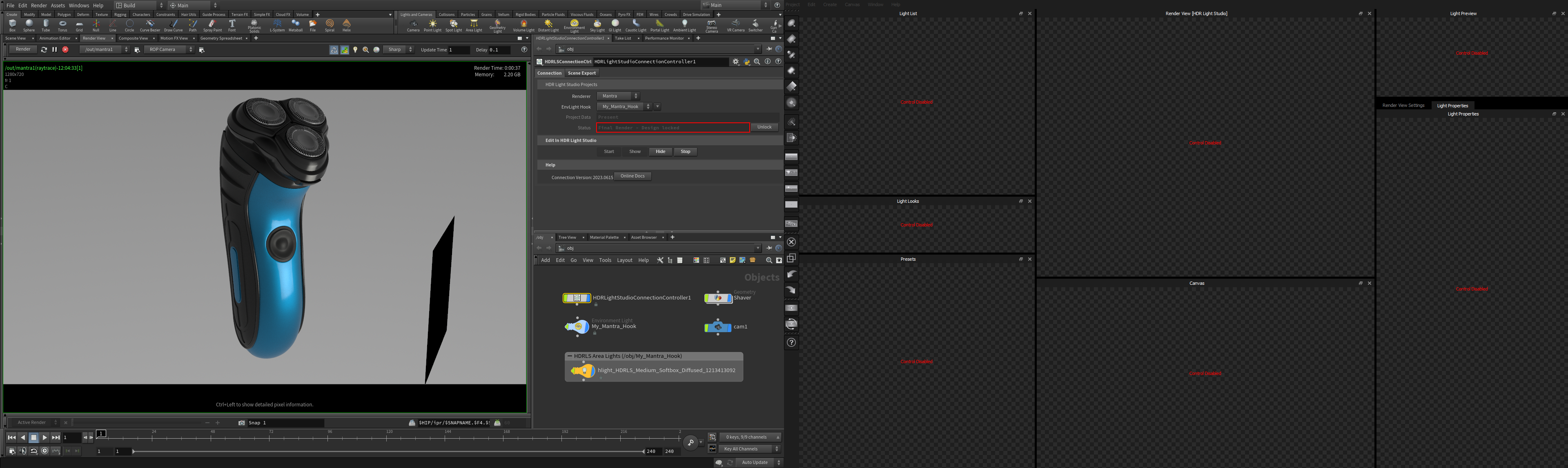Screen dimensions: 1568x468
Task: Toggle the globe render view option
Action: tap(376, 50)
